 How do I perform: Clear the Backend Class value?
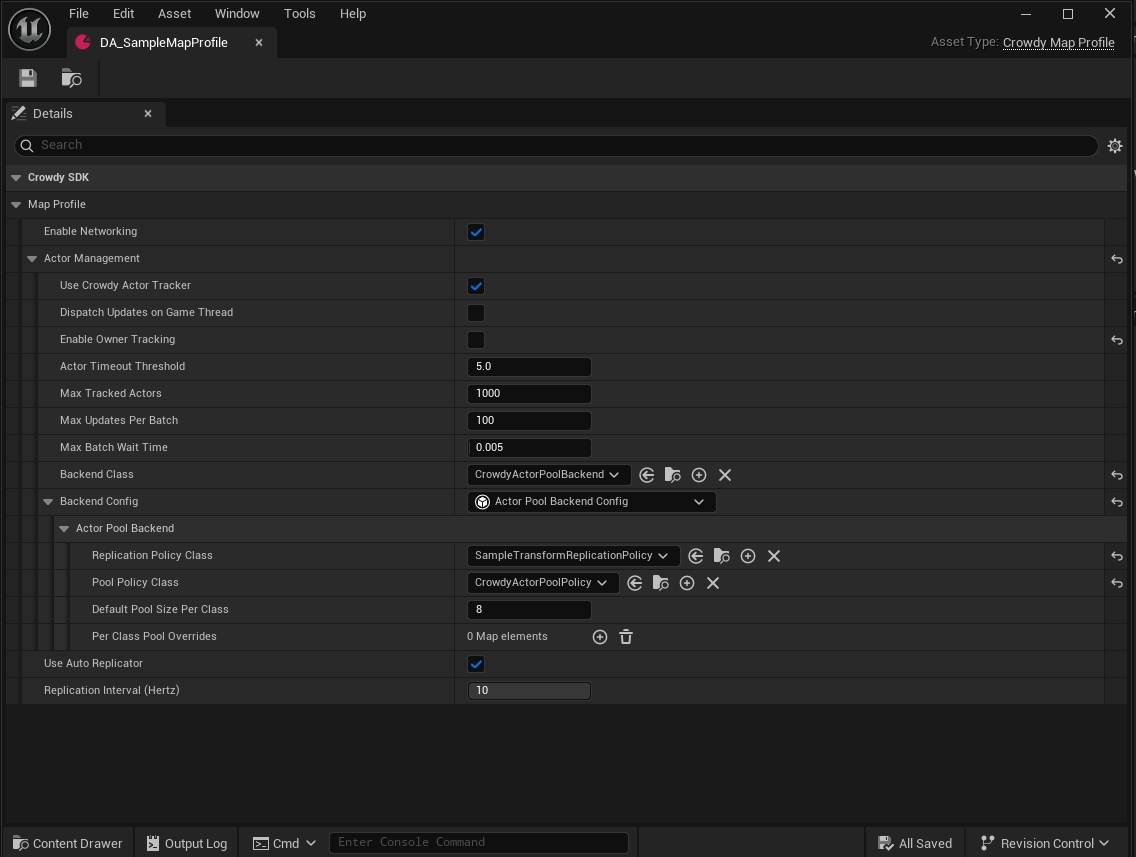724,475
